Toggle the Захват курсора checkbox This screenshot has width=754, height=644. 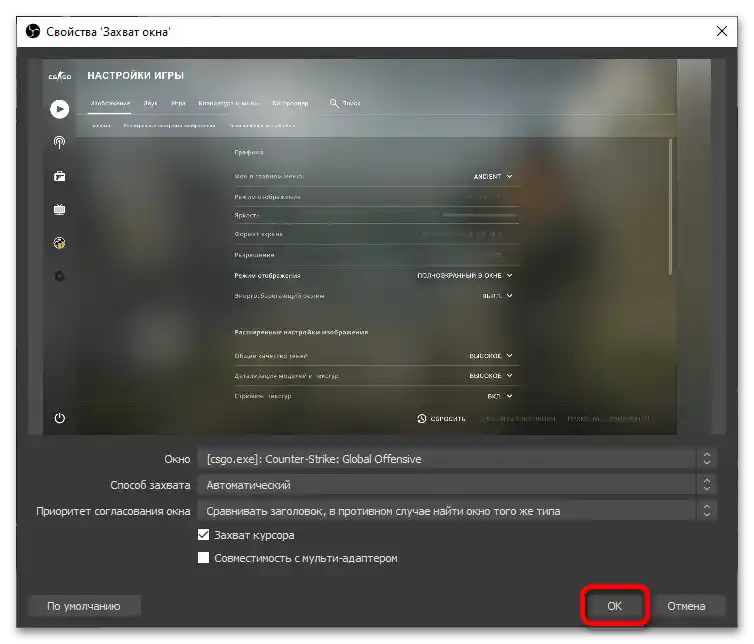coord(203,534)
